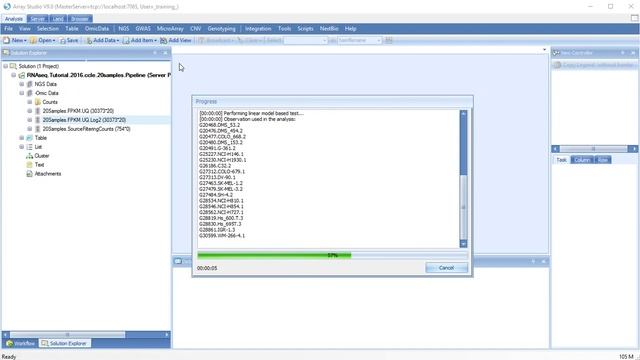640x360 pixels.
Task: Select Solution (1 Project) root node
Action: (x=38, y=66)
